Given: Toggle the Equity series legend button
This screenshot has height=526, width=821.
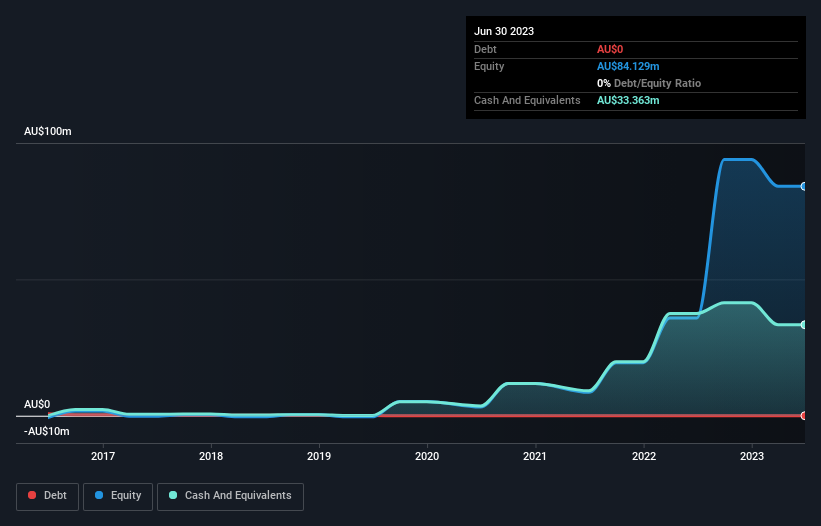Looking at the screenshot, I should click(x=118, y=496).
